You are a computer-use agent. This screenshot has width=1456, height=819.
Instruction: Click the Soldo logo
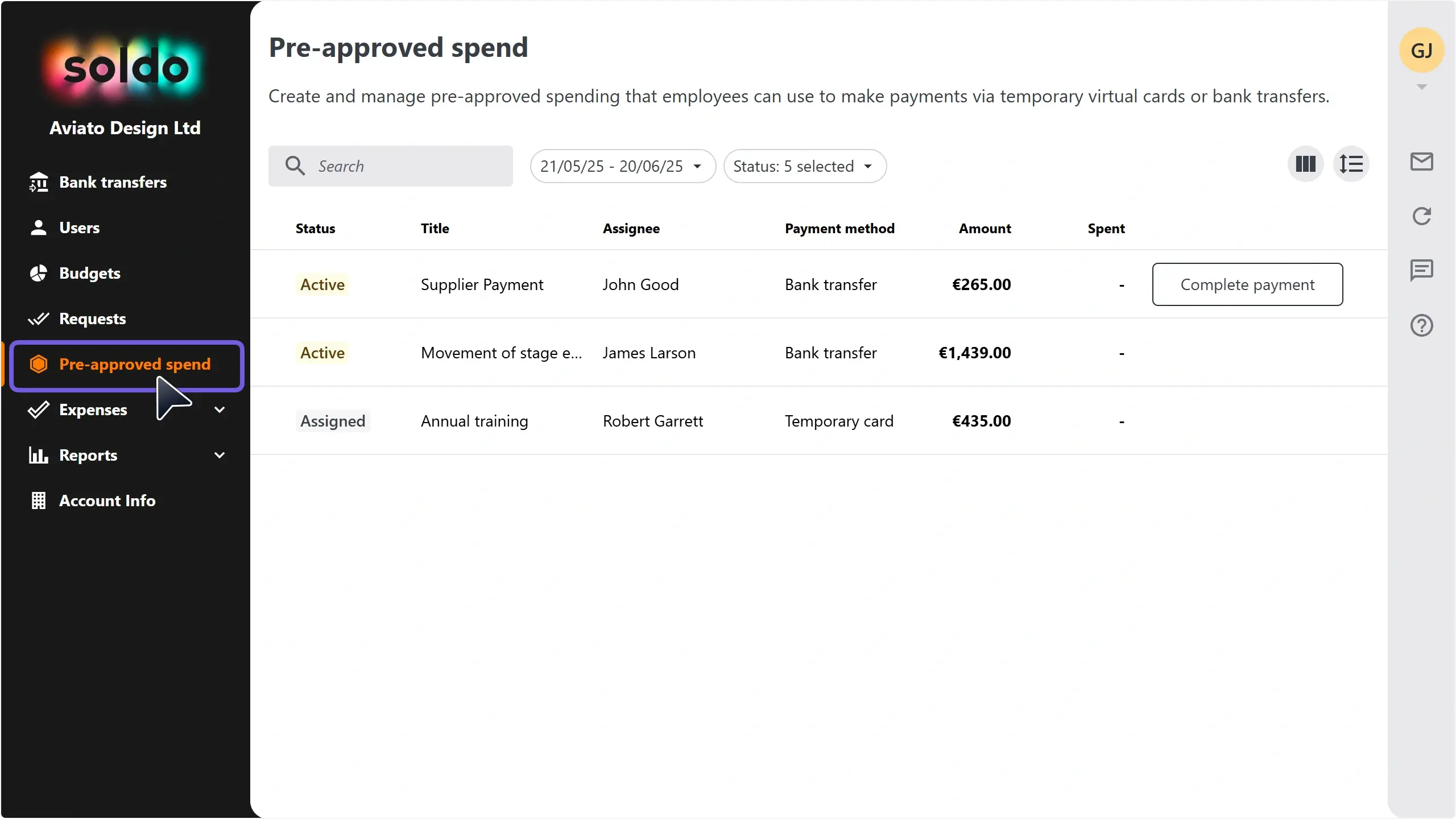(x=125, y=68)
